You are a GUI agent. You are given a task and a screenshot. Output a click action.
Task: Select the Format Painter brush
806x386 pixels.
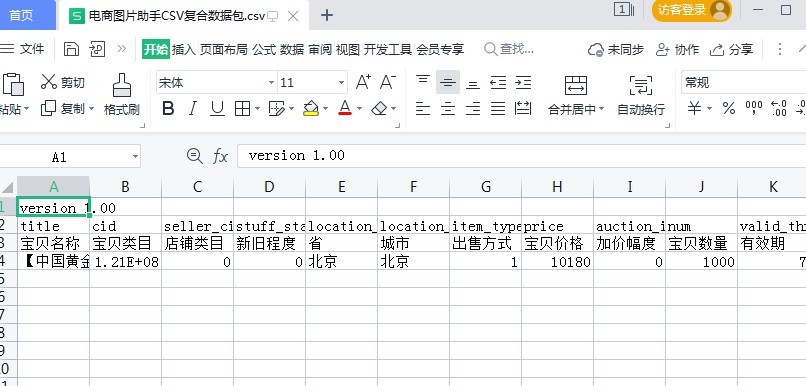pyautogui.click(x=122, y=94)
